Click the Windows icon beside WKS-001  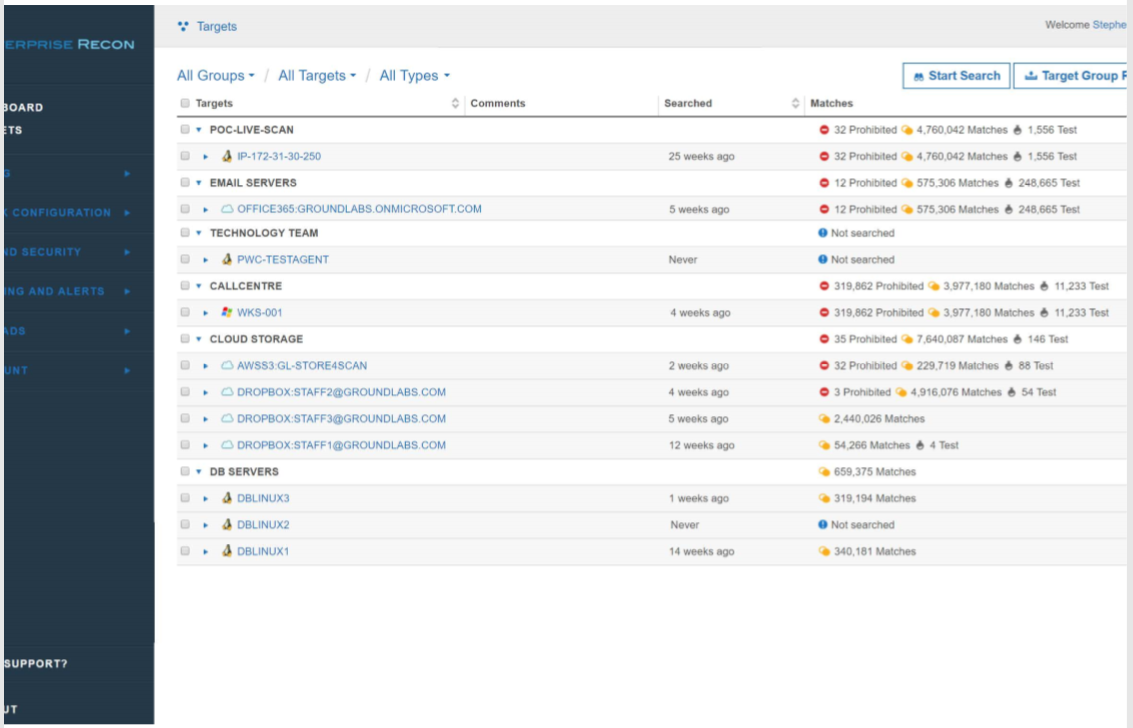point(227,312)
